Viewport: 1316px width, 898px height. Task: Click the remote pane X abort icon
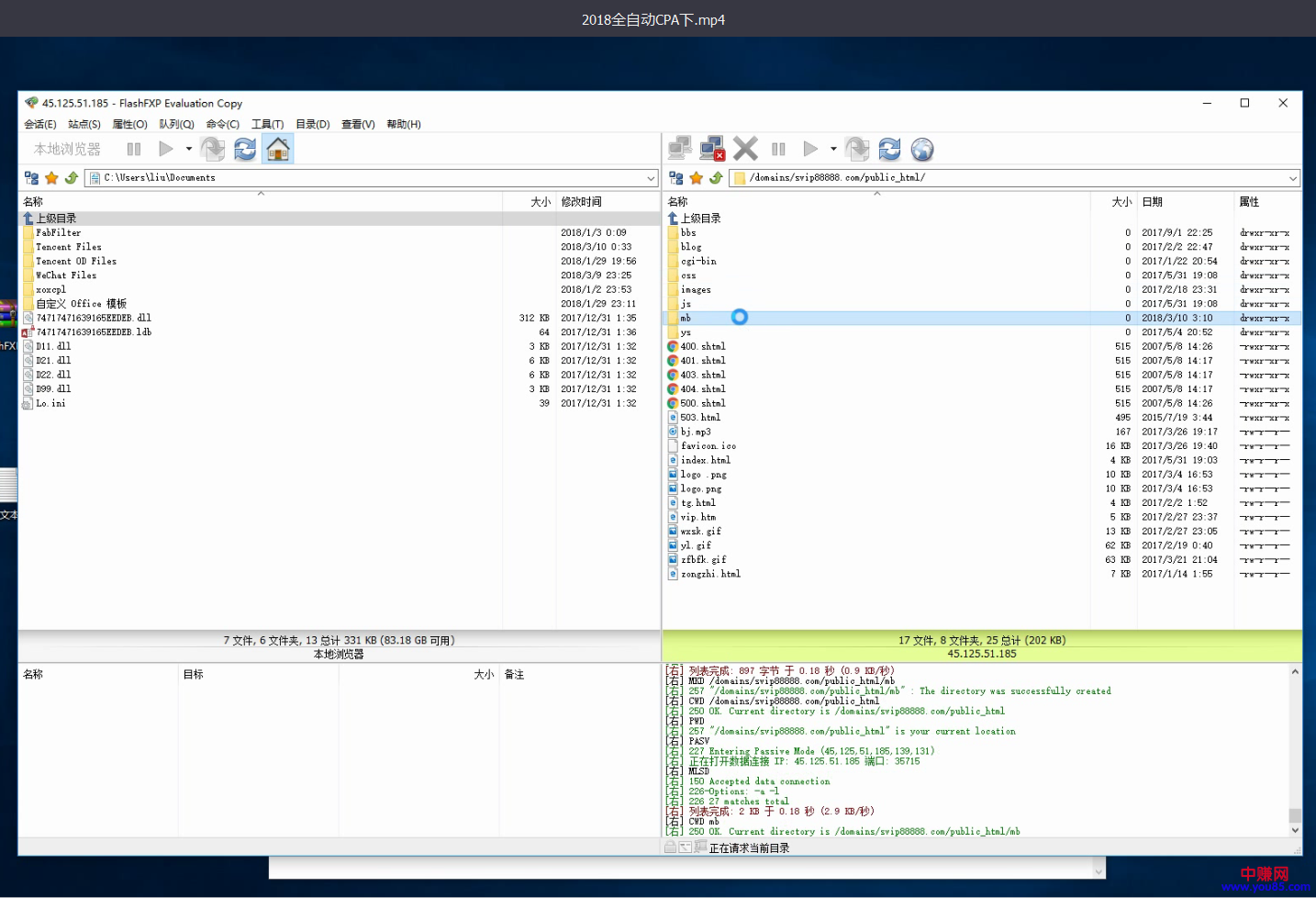(x=745, y=149)
